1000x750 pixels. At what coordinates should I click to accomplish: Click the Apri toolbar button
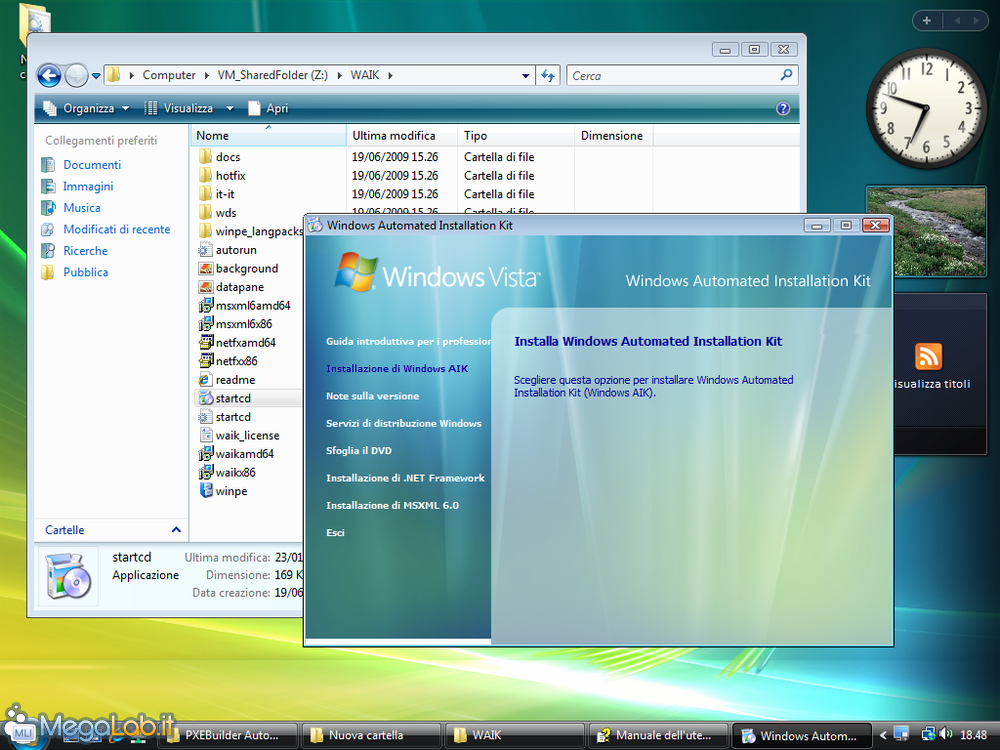[x=268, y=108]
